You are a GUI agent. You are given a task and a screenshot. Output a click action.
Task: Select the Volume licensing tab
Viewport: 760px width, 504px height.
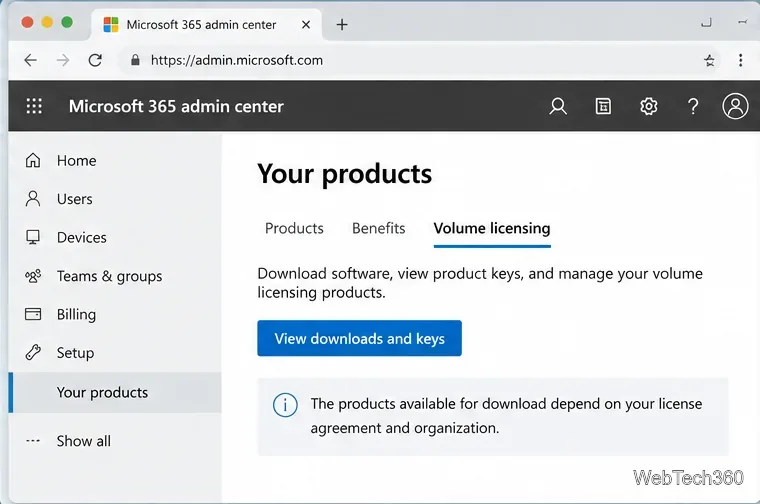click(492, 228)
